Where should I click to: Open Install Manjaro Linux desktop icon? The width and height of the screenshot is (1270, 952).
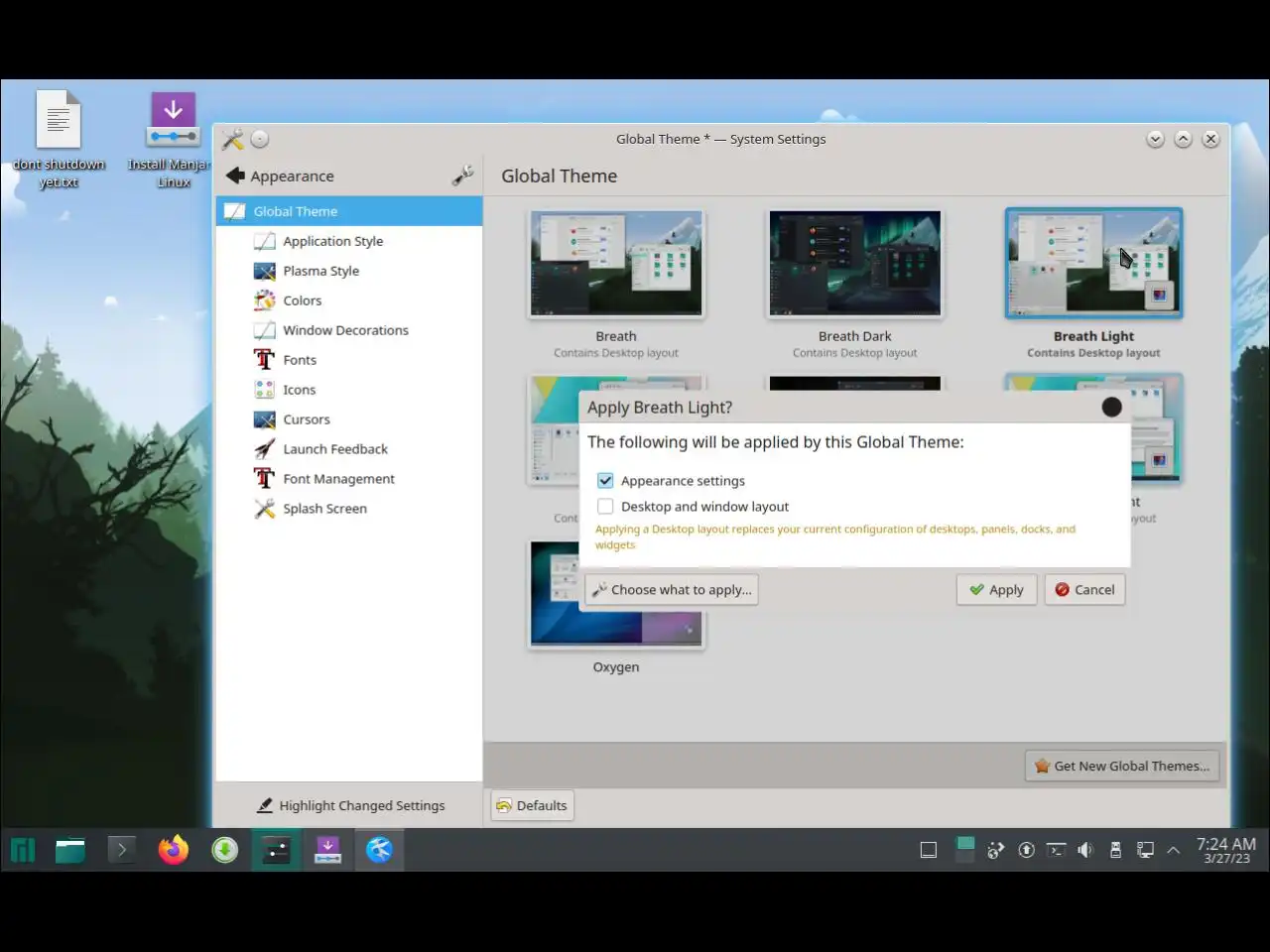click(173, 139)
